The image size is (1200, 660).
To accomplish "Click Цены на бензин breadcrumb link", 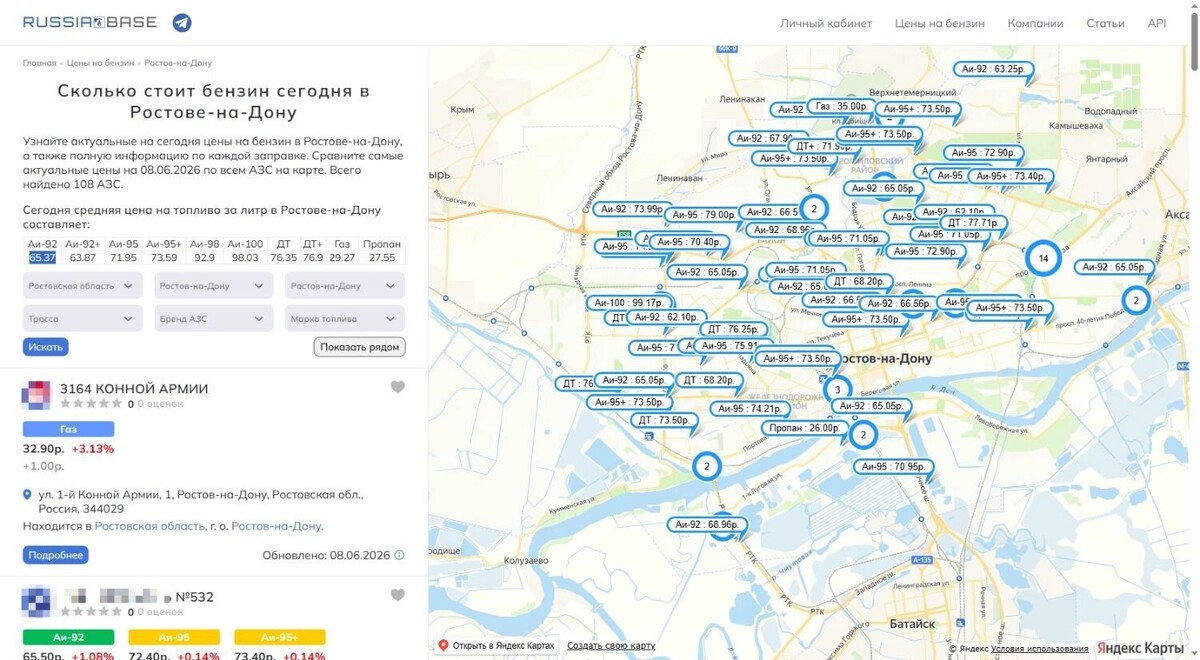I will pyautogui.click(x=100, y=63).
